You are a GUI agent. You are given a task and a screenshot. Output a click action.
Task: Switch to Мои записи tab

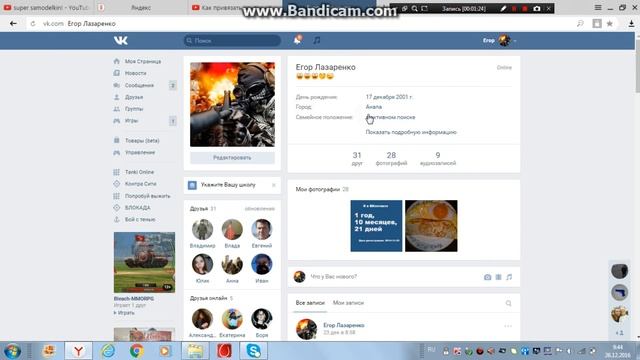coord(348,303)
